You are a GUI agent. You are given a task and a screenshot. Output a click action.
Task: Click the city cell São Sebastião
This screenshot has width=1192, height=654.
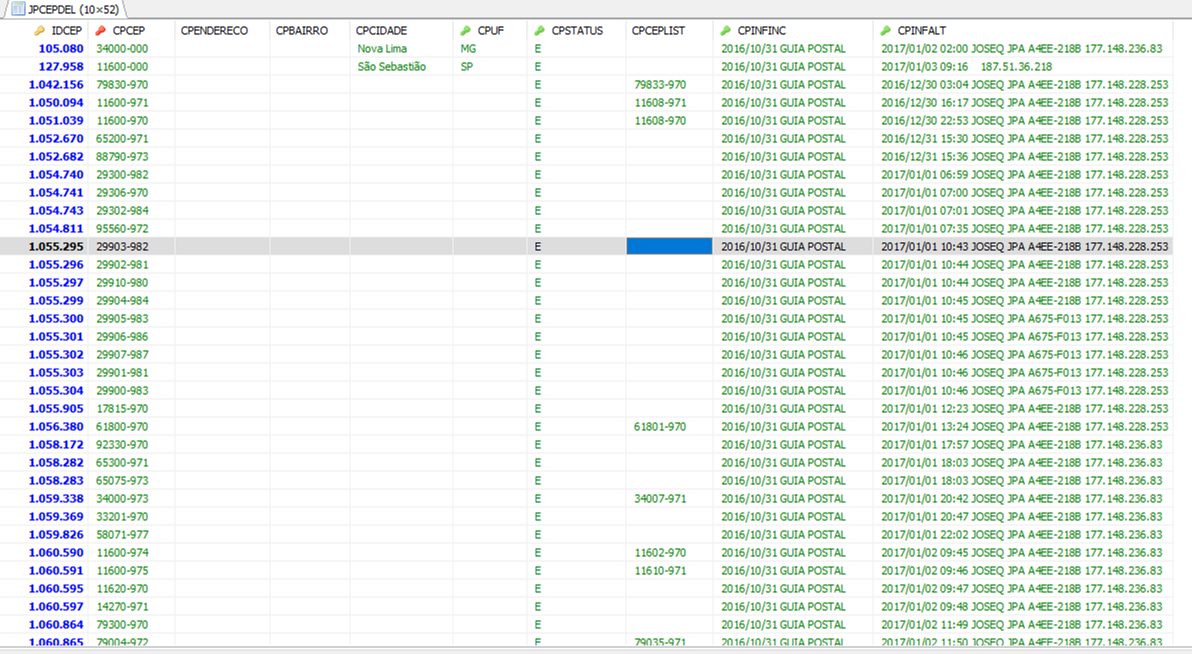(392, 67)
